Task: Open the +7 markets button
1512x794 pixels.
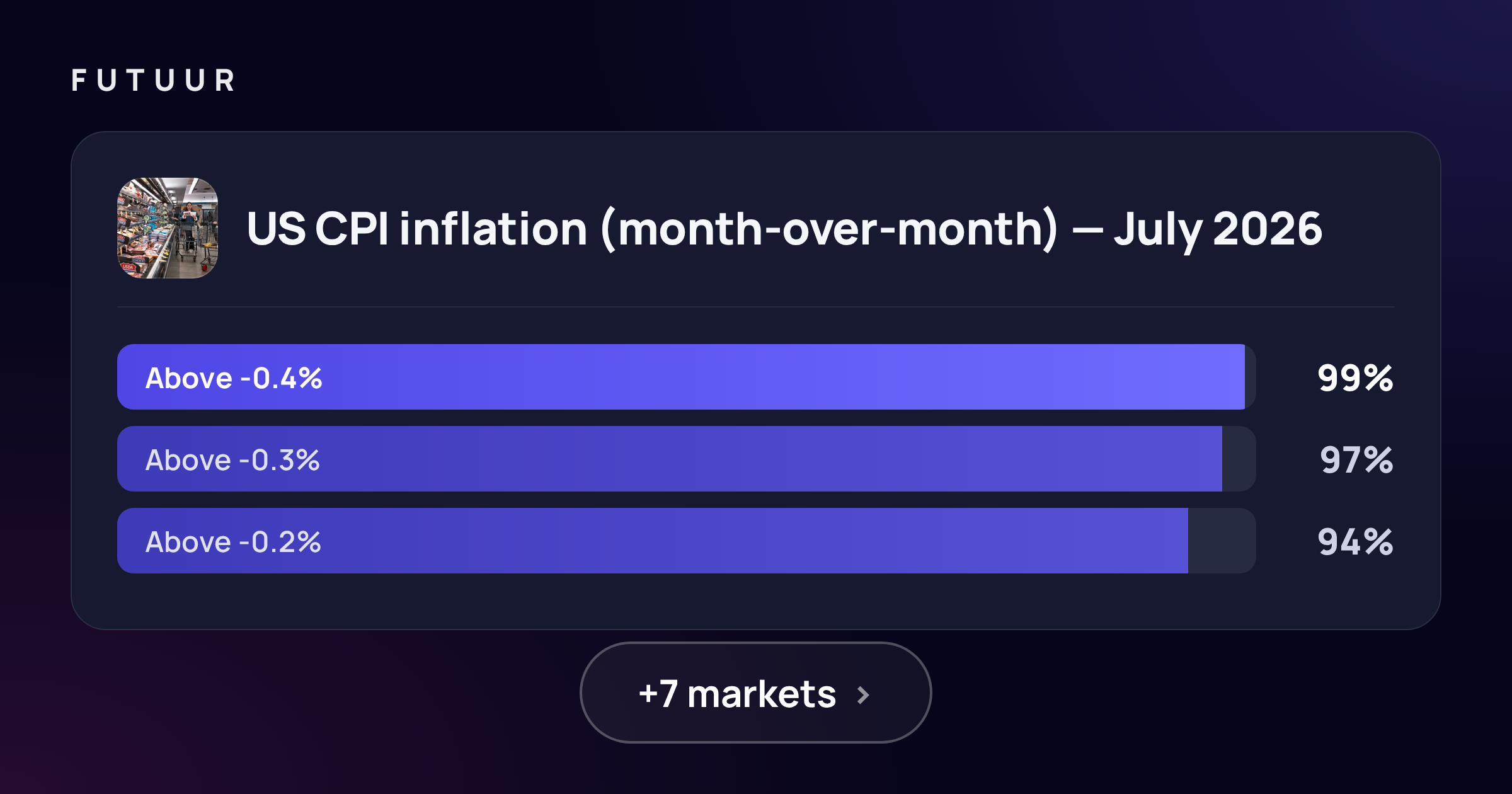Action: point(756,693)
